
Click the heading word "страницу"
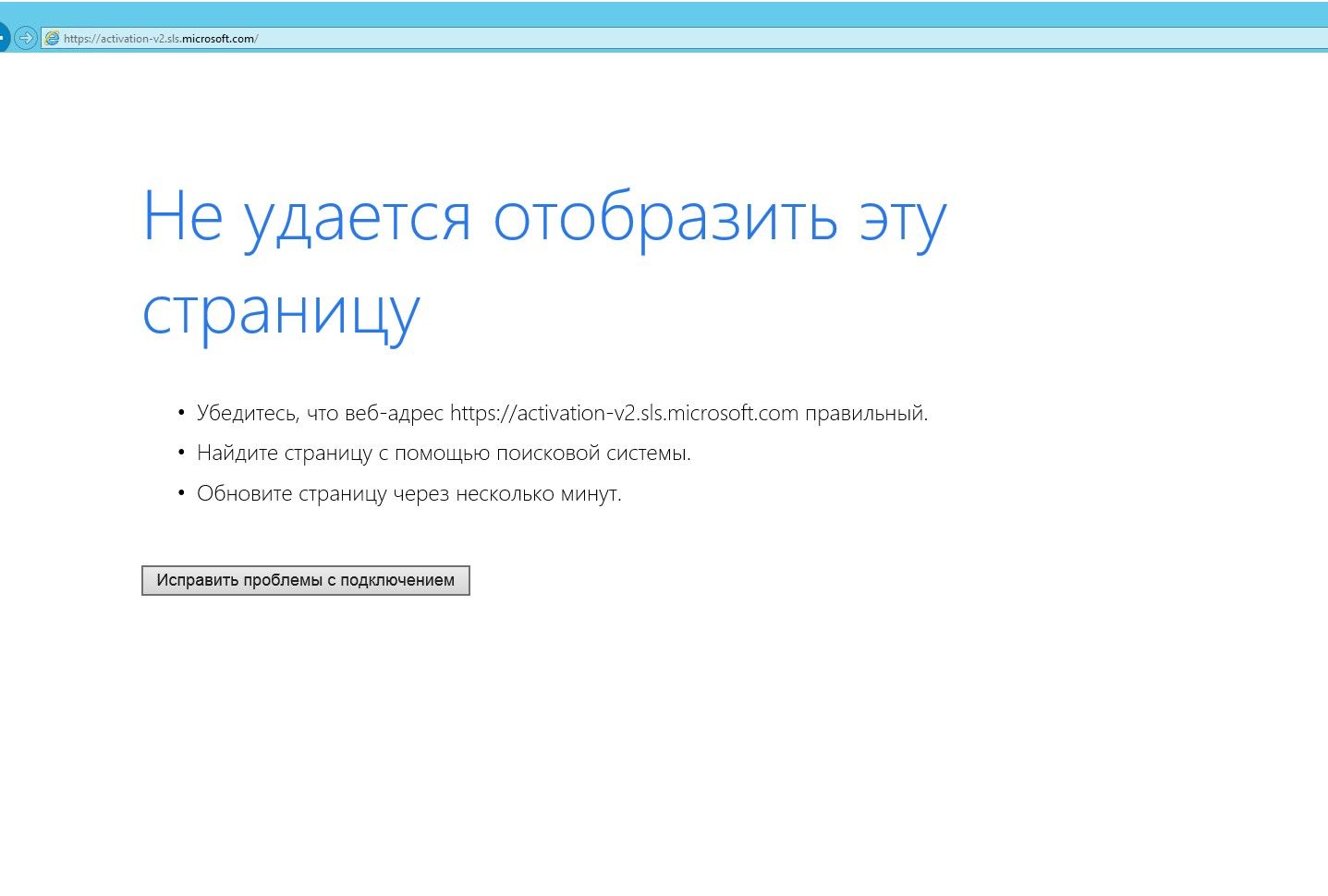[281, 312]
